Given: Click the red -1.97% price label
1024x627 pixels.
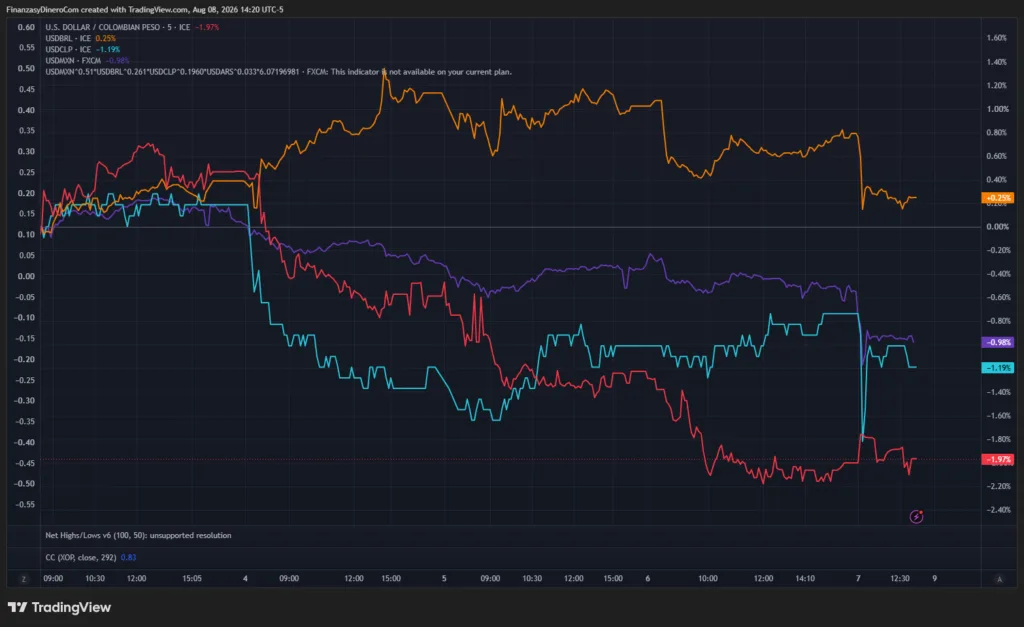Looking at the screenshot, I should tap(997, 460).
